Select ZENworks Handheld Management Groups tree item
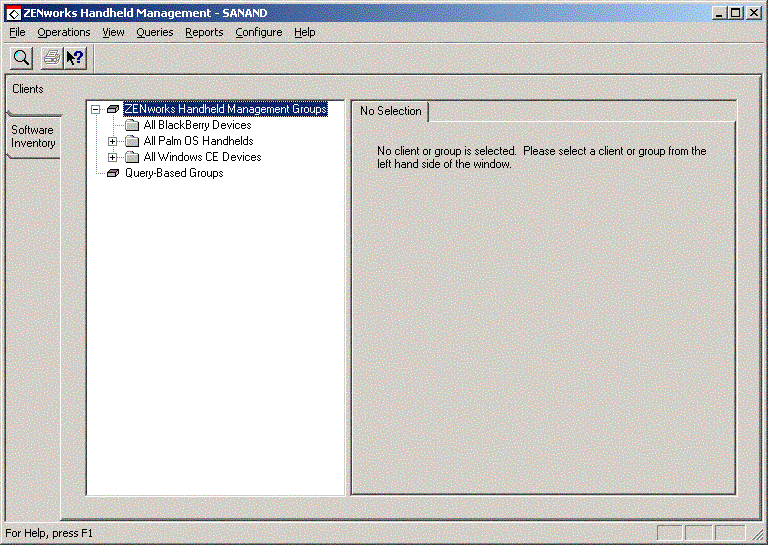Screen dimensions: 768x545 coord(225,109)
